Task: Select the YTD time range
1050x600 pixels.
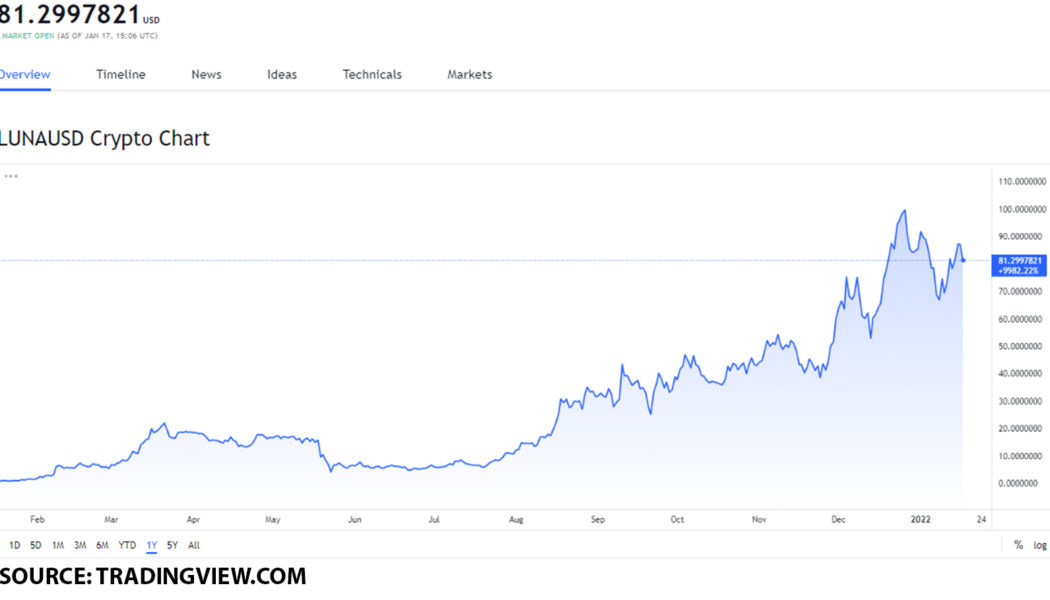Action: [x=126, y=545]
